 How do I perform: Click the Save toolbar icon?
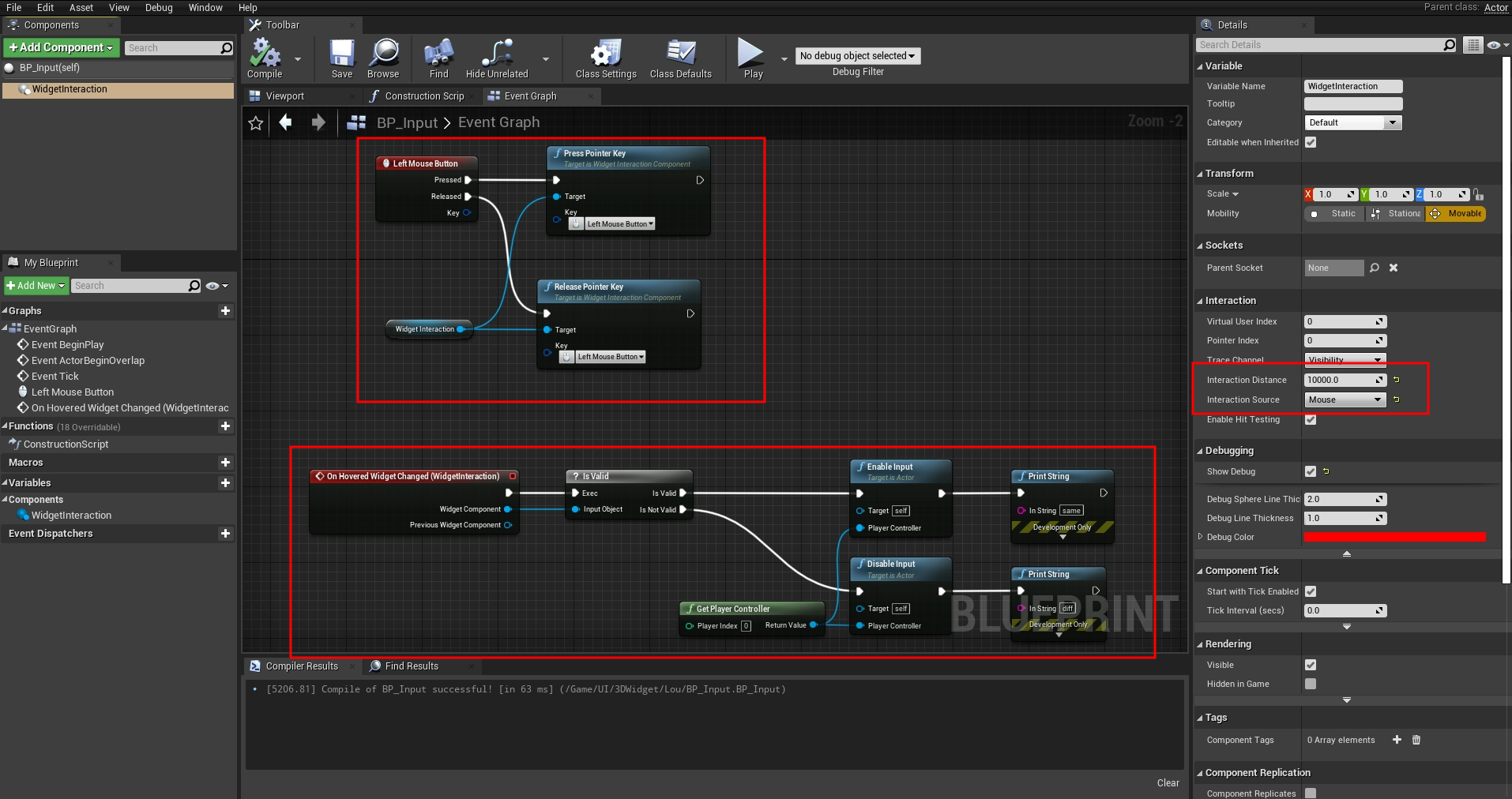pyautogui.click(x=342, y=58)
